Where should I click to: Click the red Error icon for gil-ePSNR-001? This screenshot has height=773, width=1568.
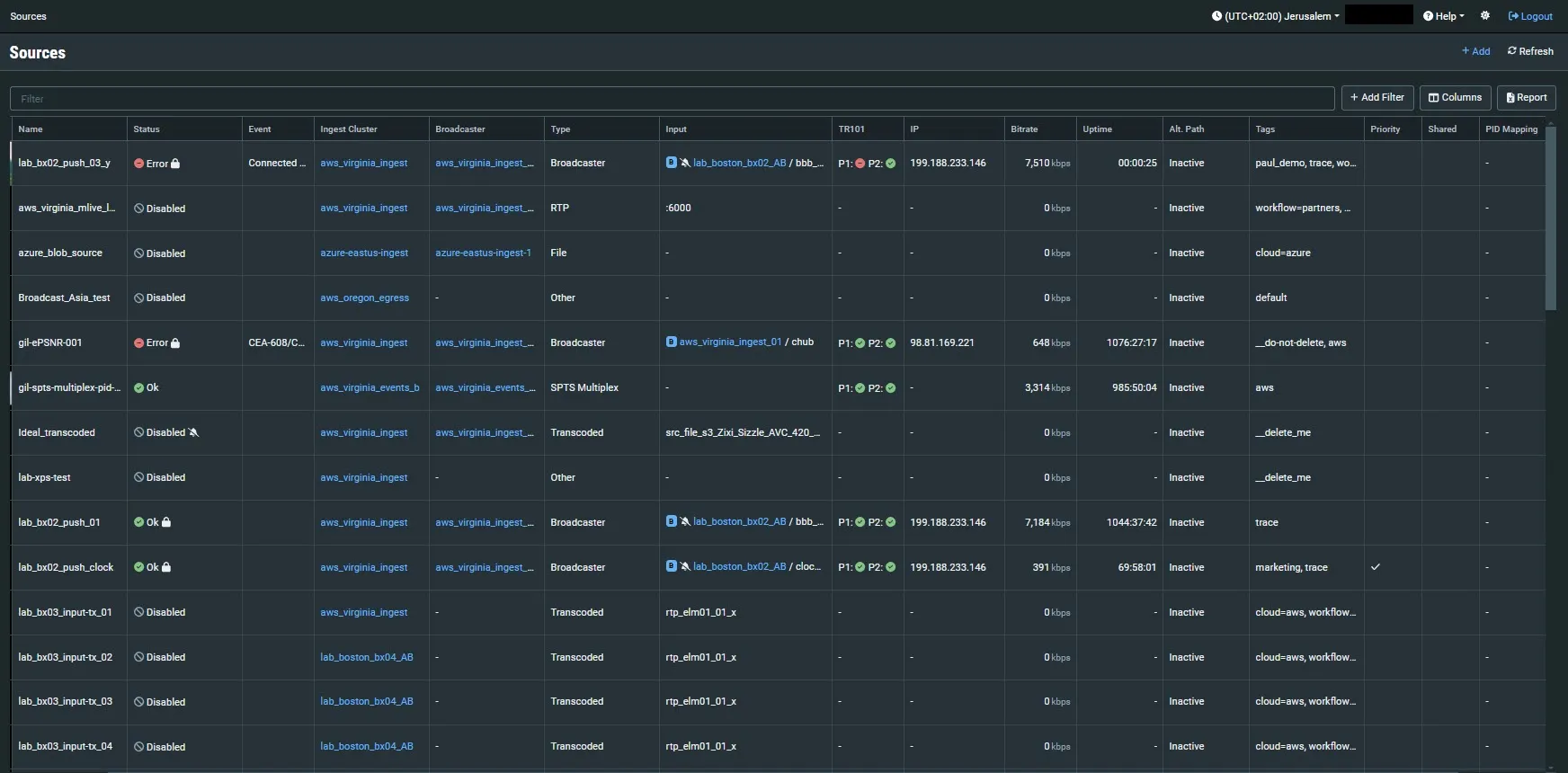(139, 343)
